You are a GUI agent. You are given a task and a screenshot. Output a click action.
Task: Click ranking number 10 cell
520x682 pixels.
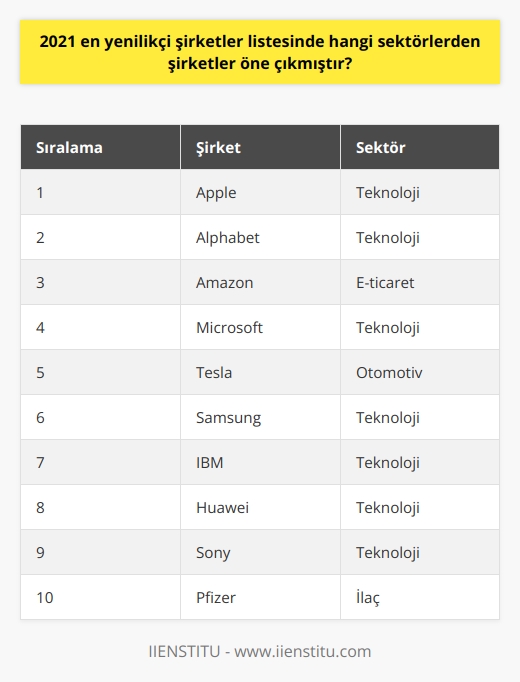click(x=100, y=598)
